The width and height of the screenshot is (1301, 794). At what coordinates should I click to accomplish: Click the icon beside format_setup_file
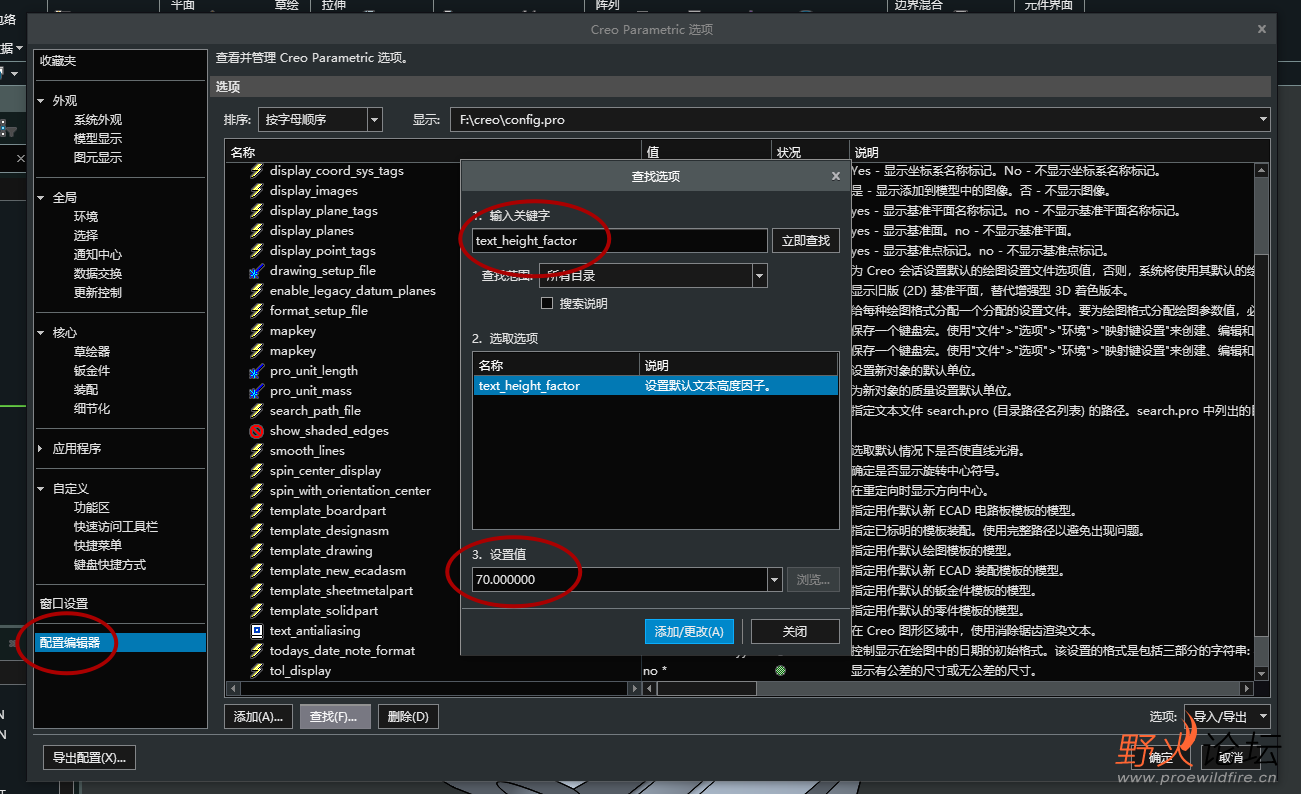tap(257, 311)
